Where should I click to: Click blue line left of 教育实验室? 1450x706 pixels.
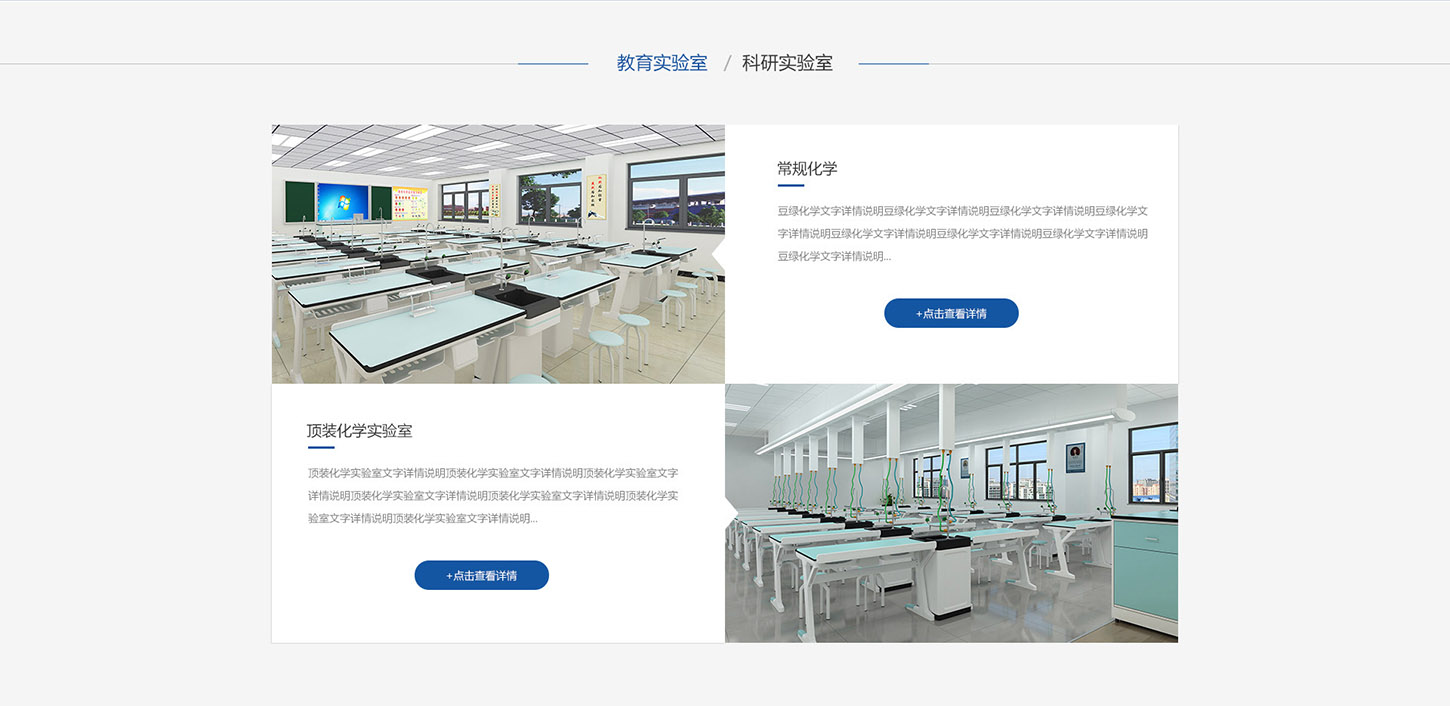pyautogui.click(x=552, y=64)
